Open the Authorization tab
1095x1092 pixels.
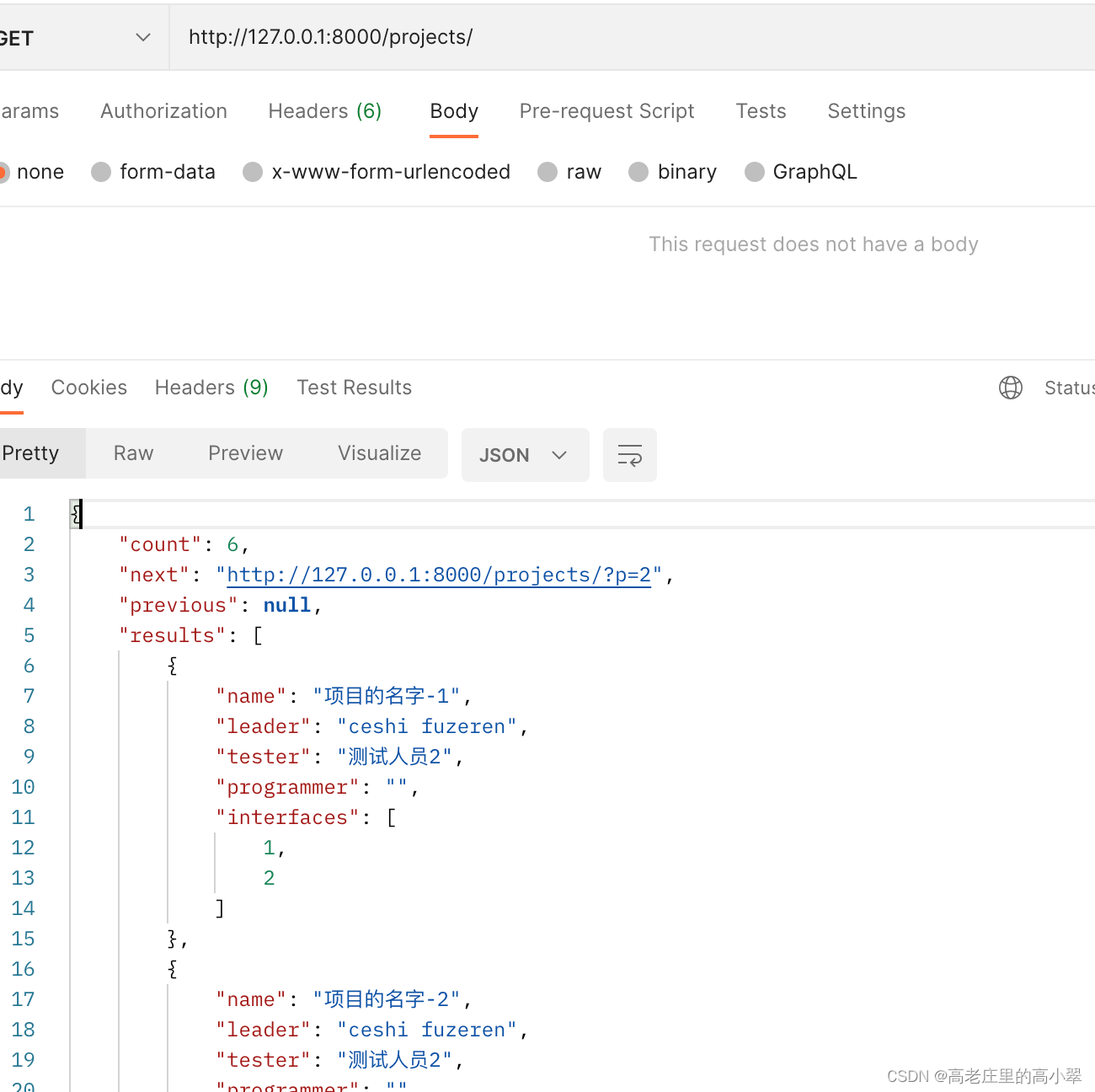163,111
